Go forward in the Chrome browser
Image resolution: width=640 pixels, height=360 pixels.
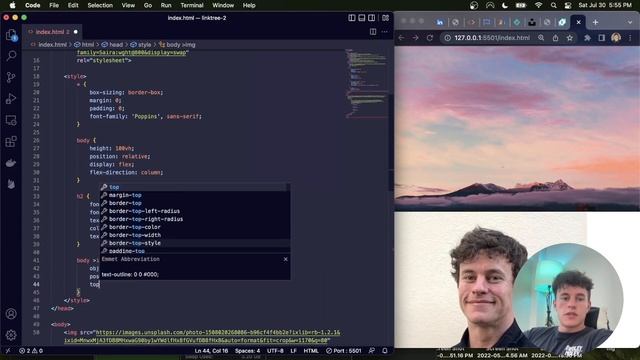[x=416, y=38]
